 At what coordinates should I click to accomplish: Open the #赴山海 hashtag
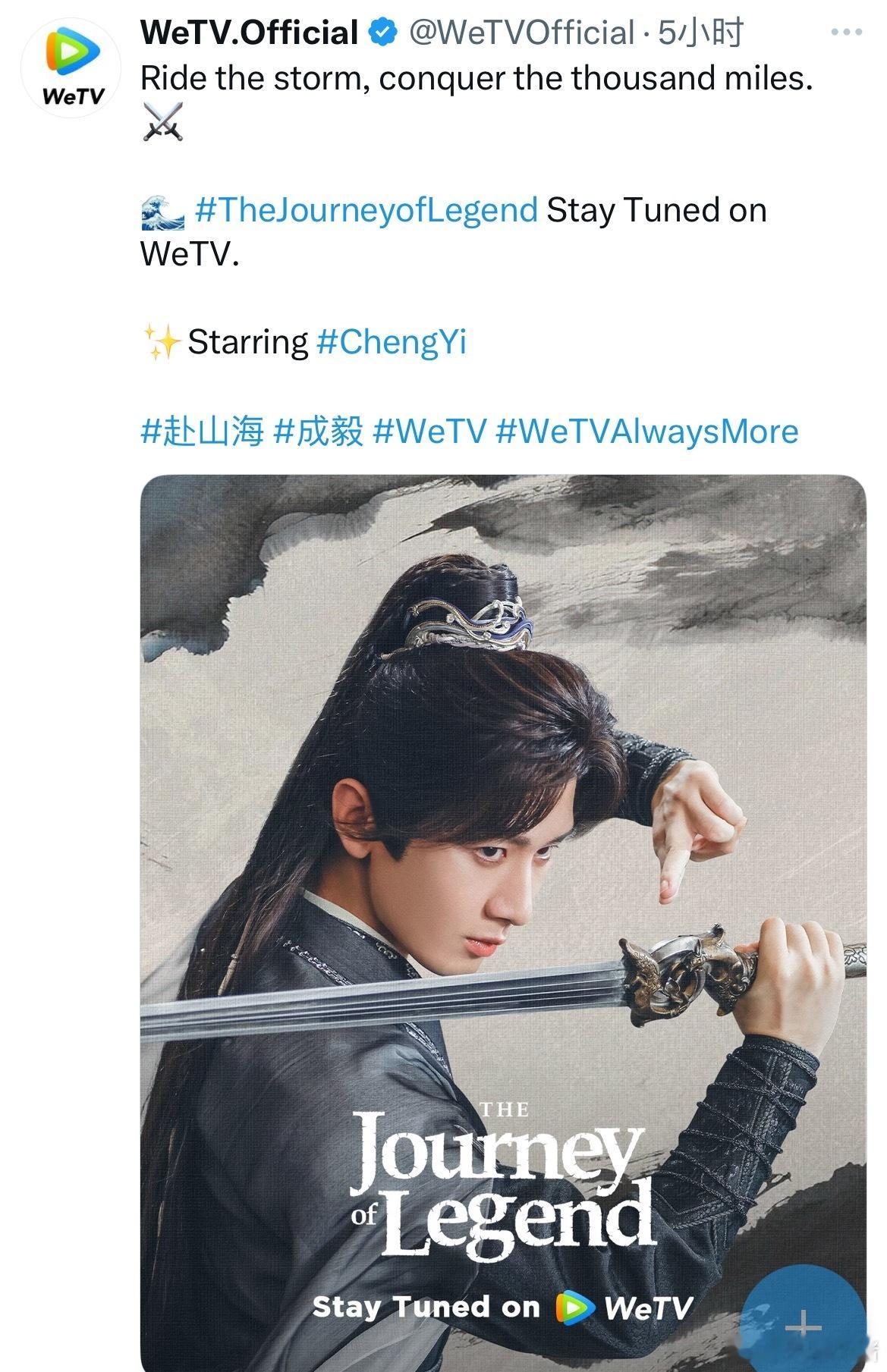[202, 432]
